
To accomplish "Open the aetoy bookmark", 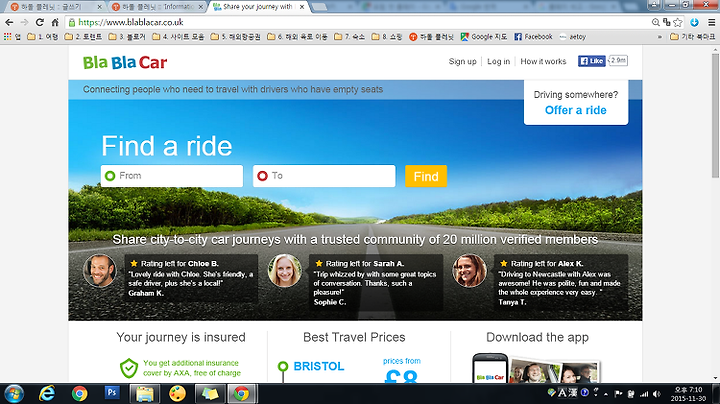I will coord(573,37).
